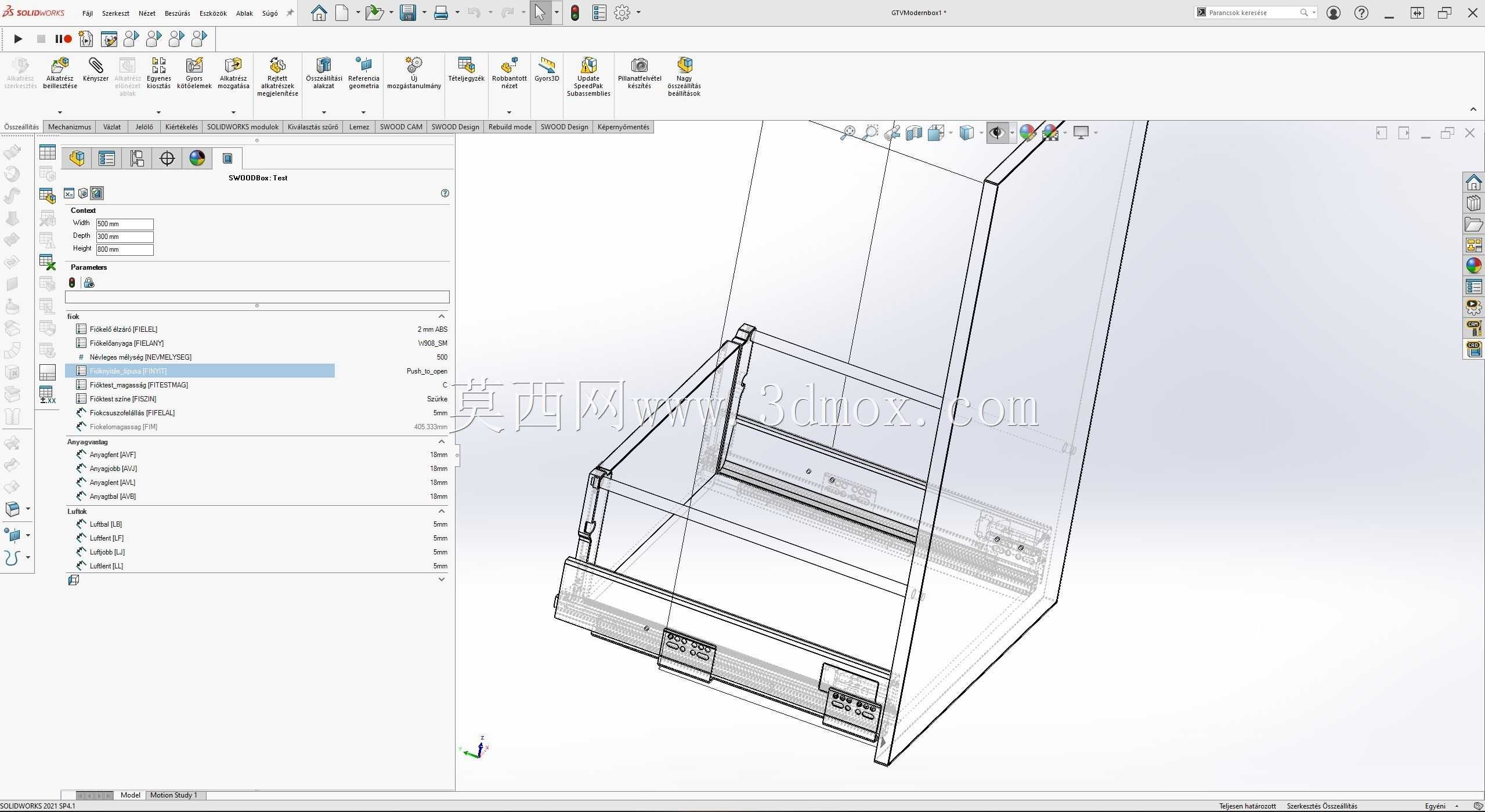Expand the dropdown under Alkatrész beillesztése
Image resolution: width=1485 pixels, height=812 pixels.
coord(60,113)
